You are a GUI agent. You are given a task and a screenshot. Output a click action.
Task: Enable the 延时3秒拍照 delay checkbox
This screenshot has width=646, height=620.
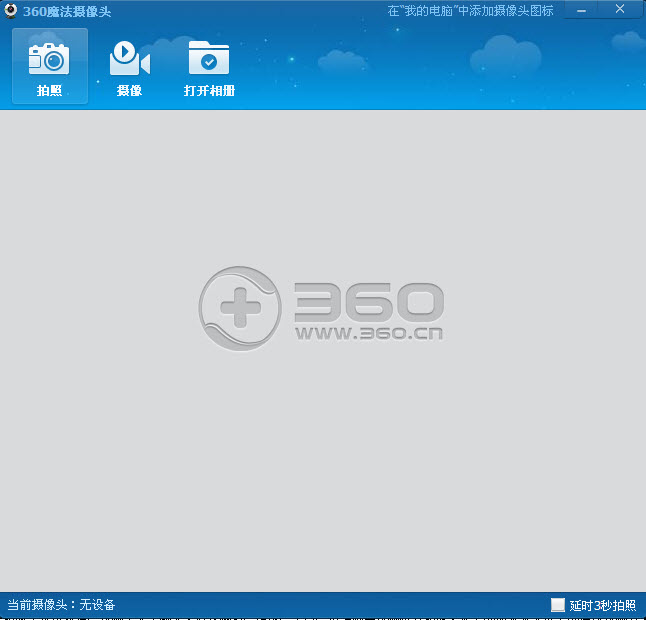click(x=557, y=605)
